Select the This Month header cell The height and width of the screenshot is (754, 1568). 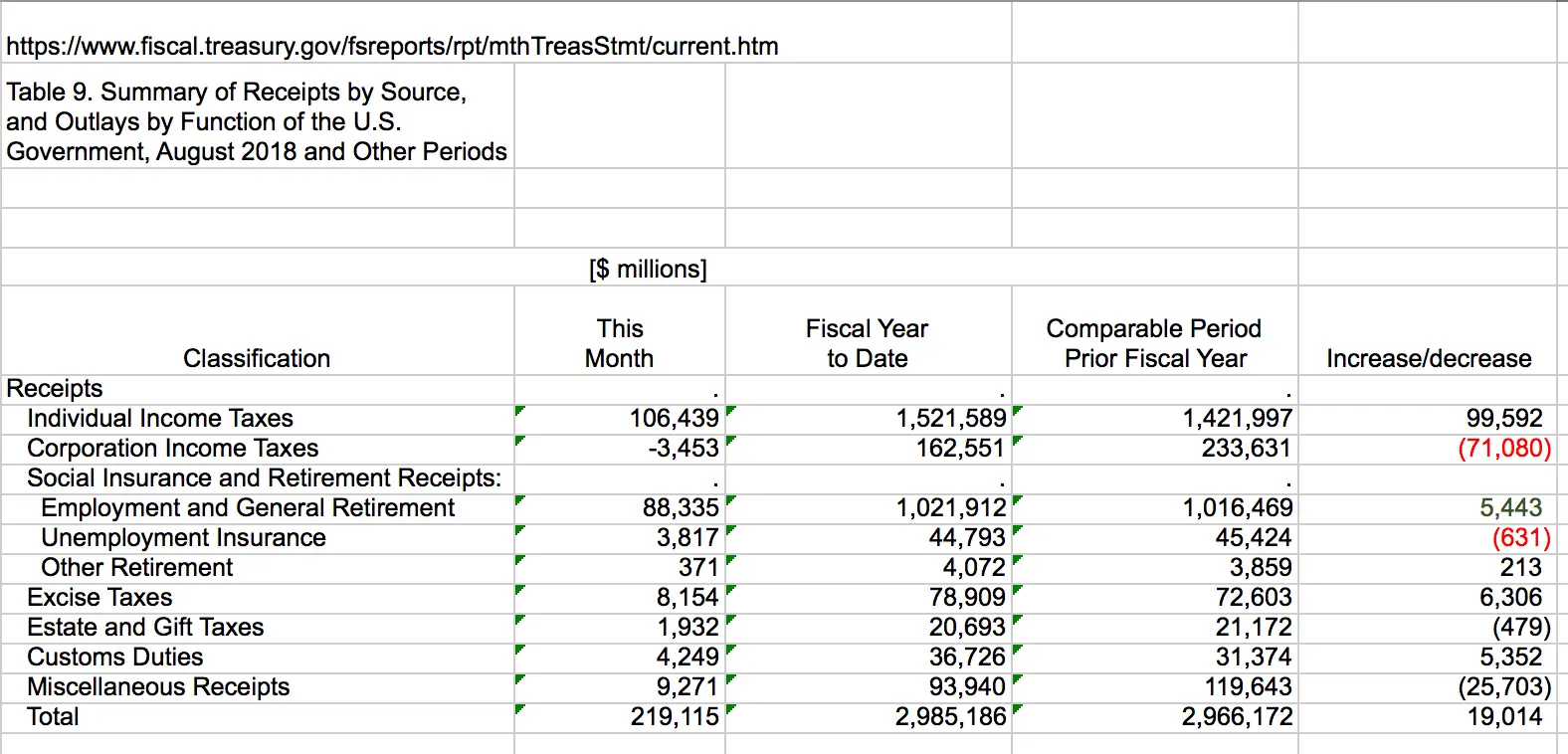click(x=619, y=343)
